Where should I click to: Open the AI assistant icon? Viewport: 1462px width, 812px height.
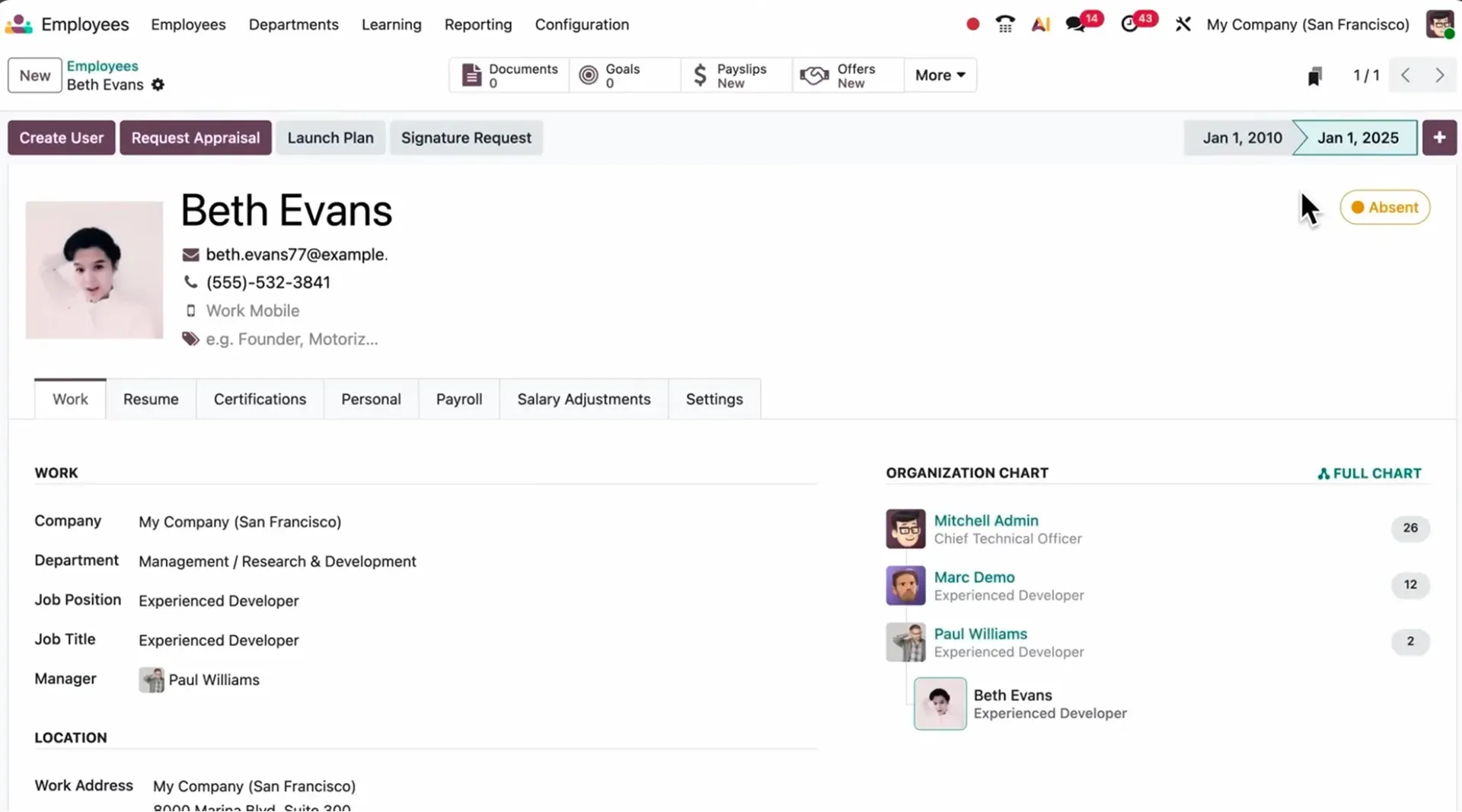pyautogui.click(x=1040, y=24)
